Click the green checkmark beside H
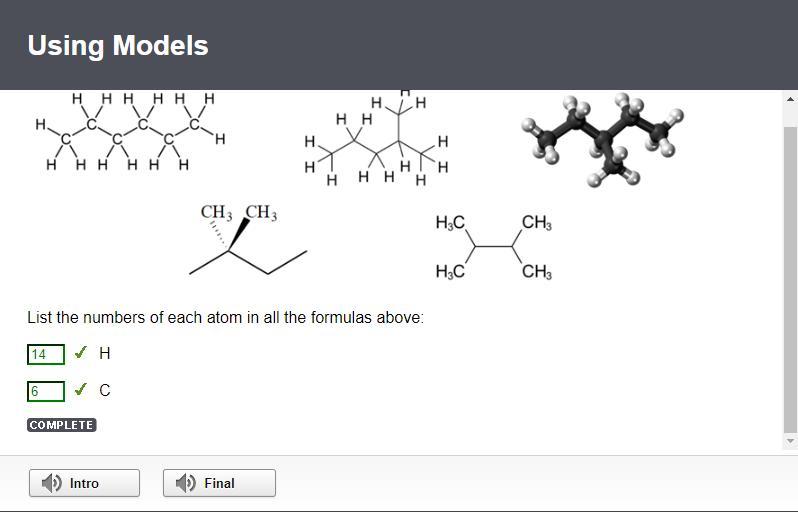 (x=80, y=352)
